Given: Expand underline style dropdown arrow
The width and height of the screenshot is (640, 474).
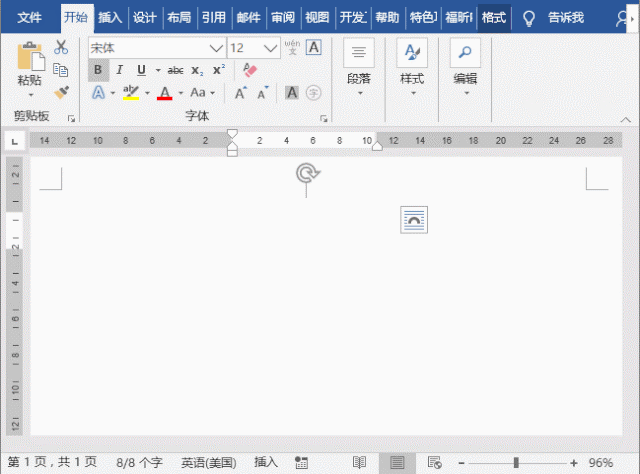Looking at the screenshot, I should point(158,71).
